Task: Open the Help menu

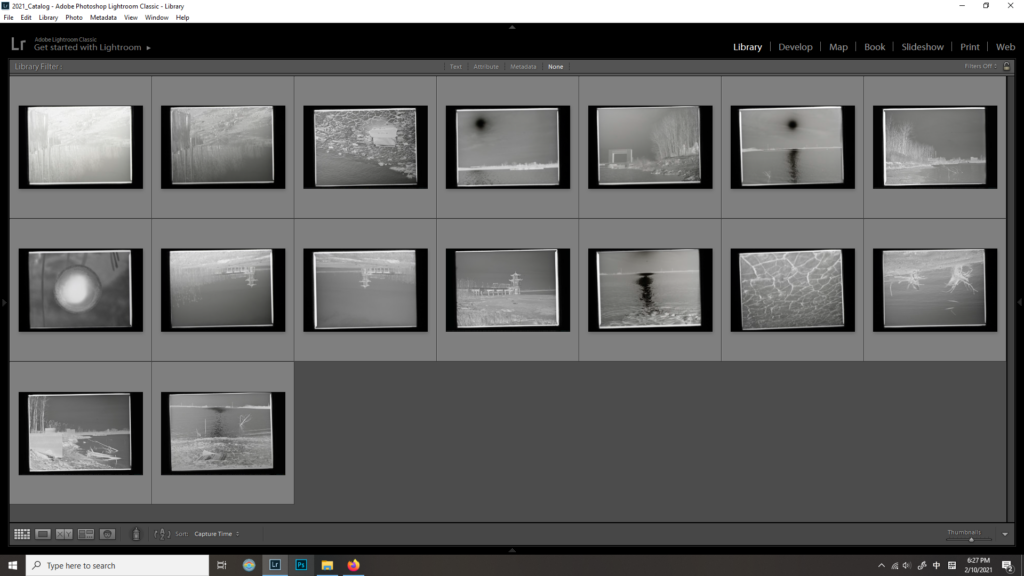Action: point(182,18)
